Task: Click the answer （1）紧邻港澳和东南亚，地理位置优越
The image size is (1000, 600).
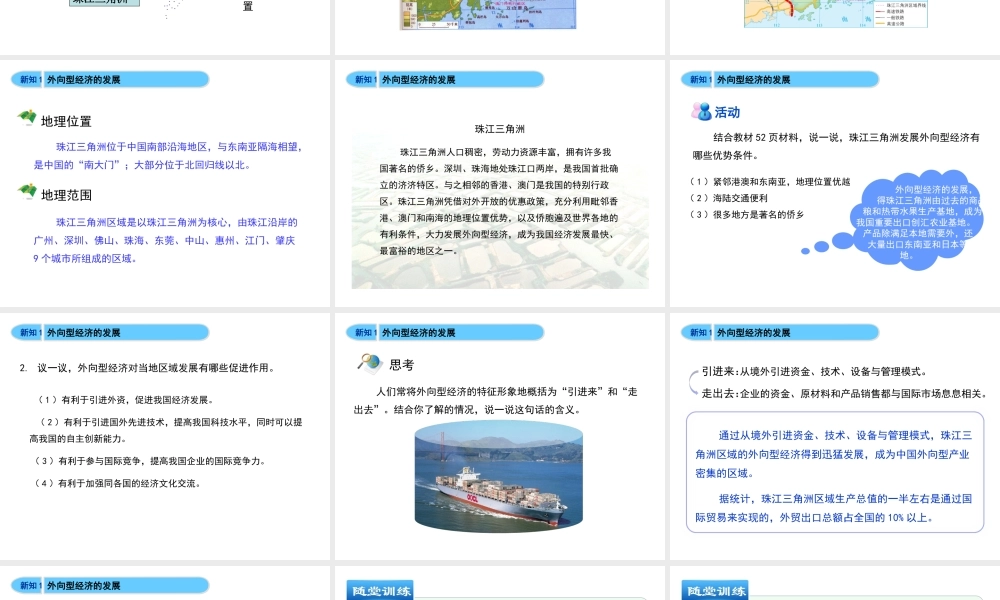Action: tap(770, 182)
